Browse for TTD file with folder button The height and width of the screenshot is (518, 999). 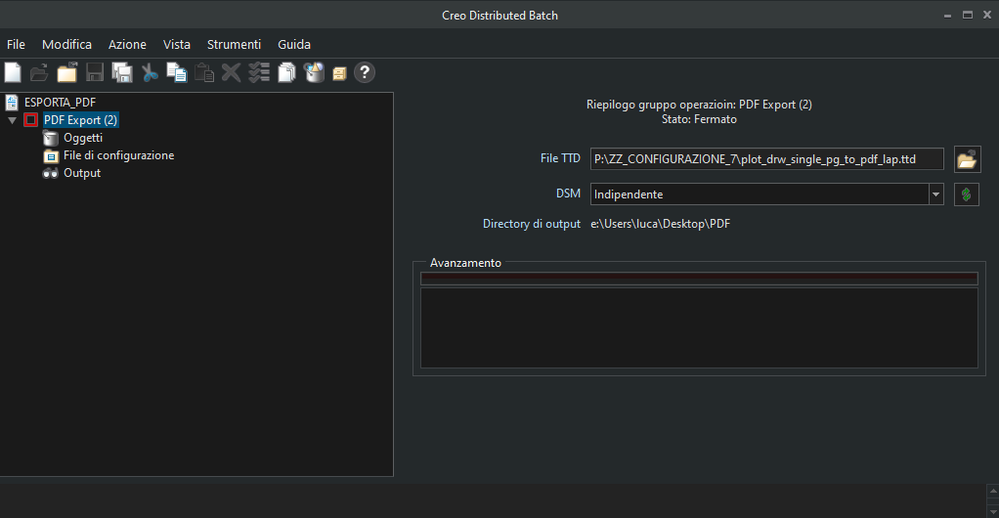click(967, 159)
